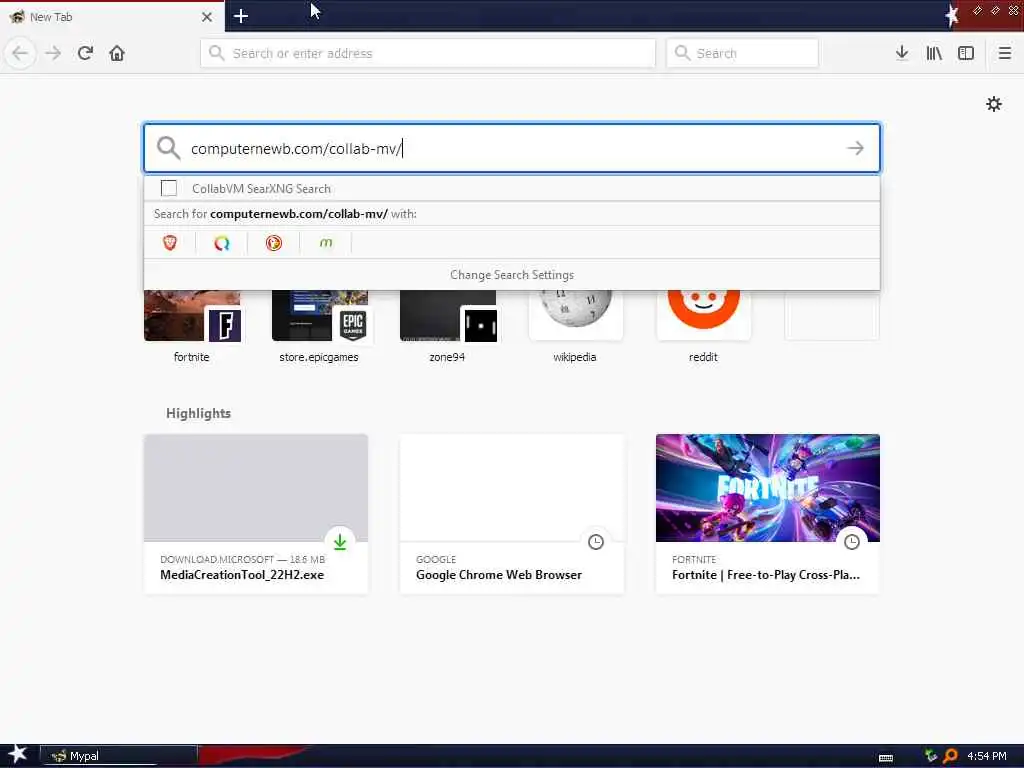The width and height of the screenshot is (1024, 768).
Task: Click history clock badge on Google card
Action: 596,541
